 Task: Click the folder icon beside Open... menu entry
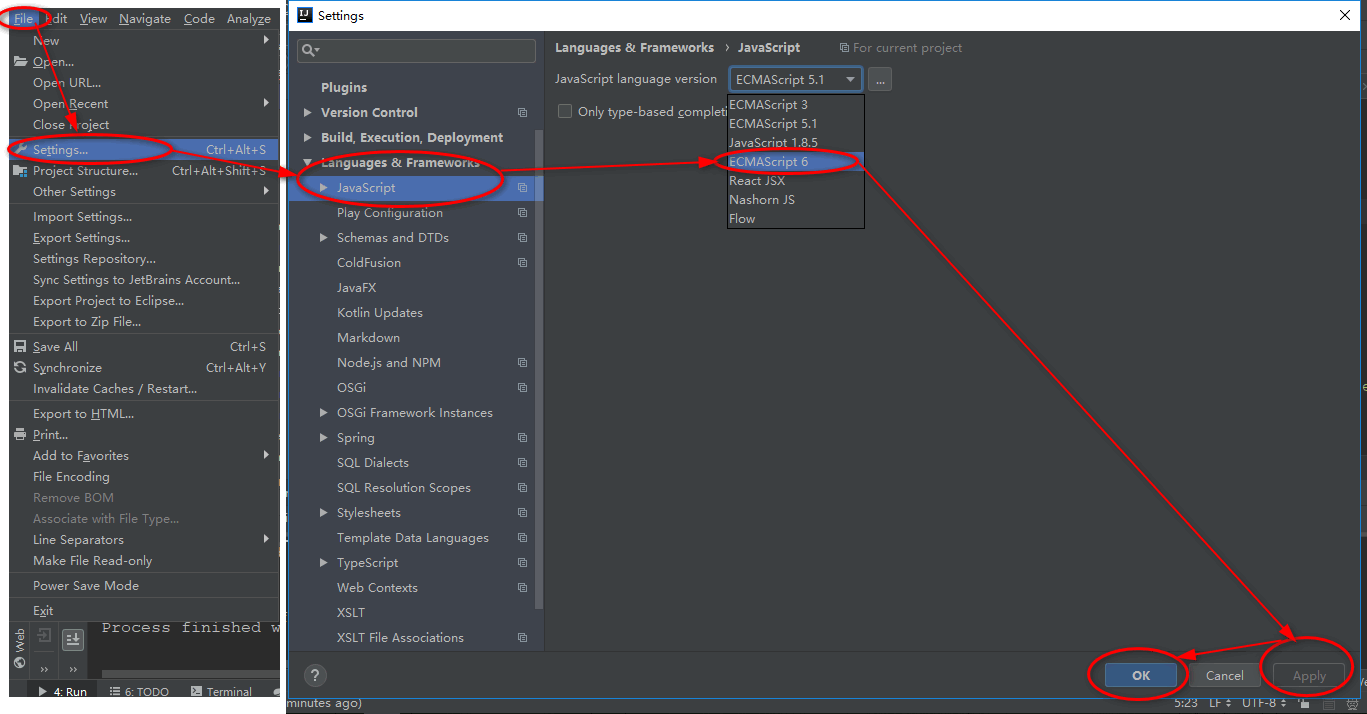click(x=21, y=62)
